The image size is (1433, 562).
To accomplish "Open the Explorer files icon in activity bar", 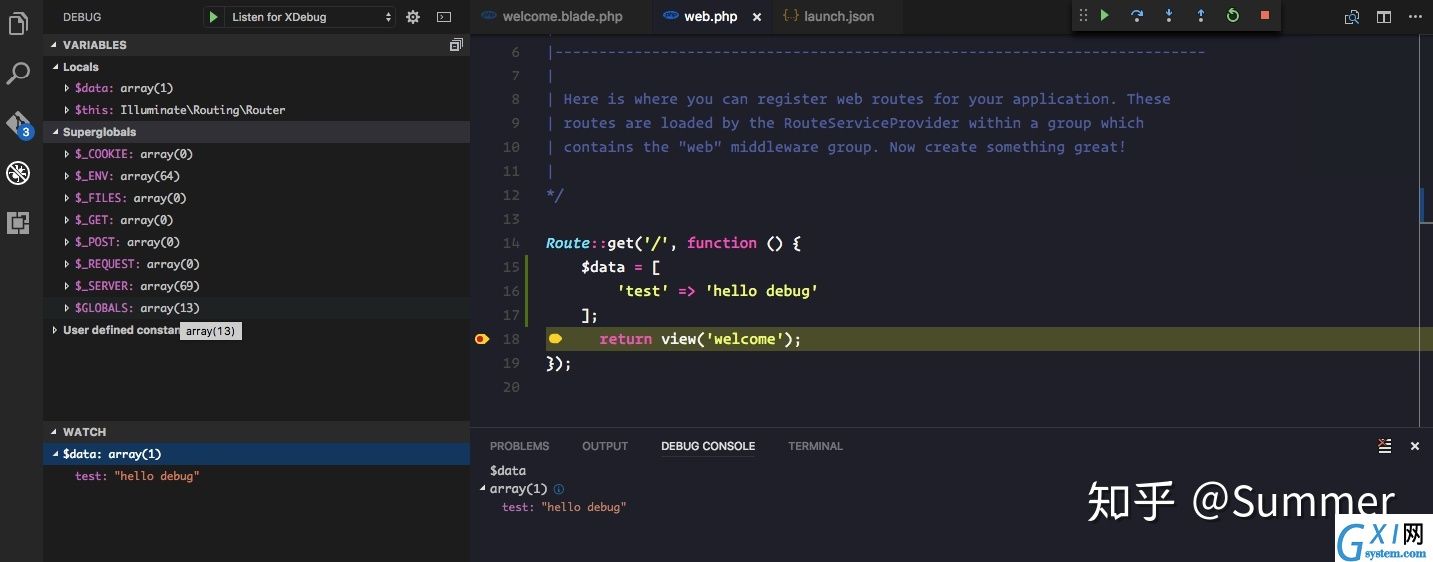I will pos(18,24).
